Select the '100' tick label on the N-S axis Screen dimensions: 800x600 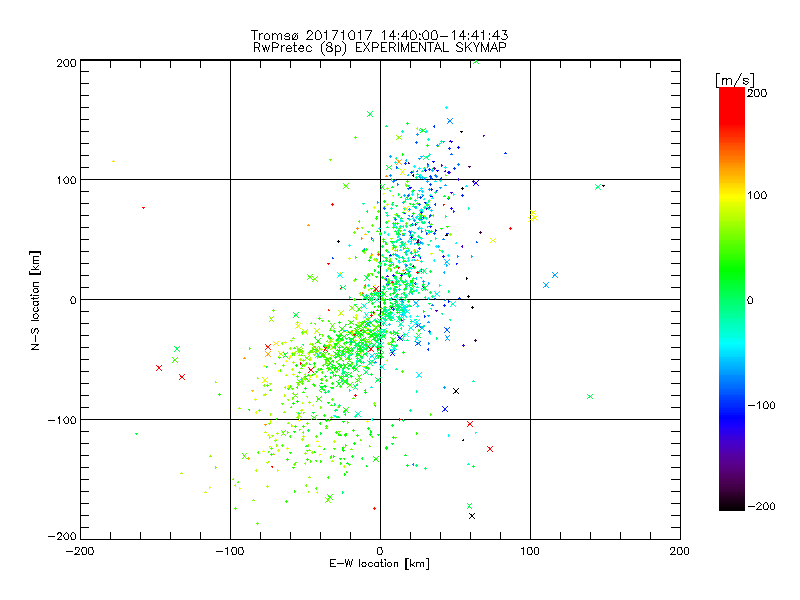(66, 180)
